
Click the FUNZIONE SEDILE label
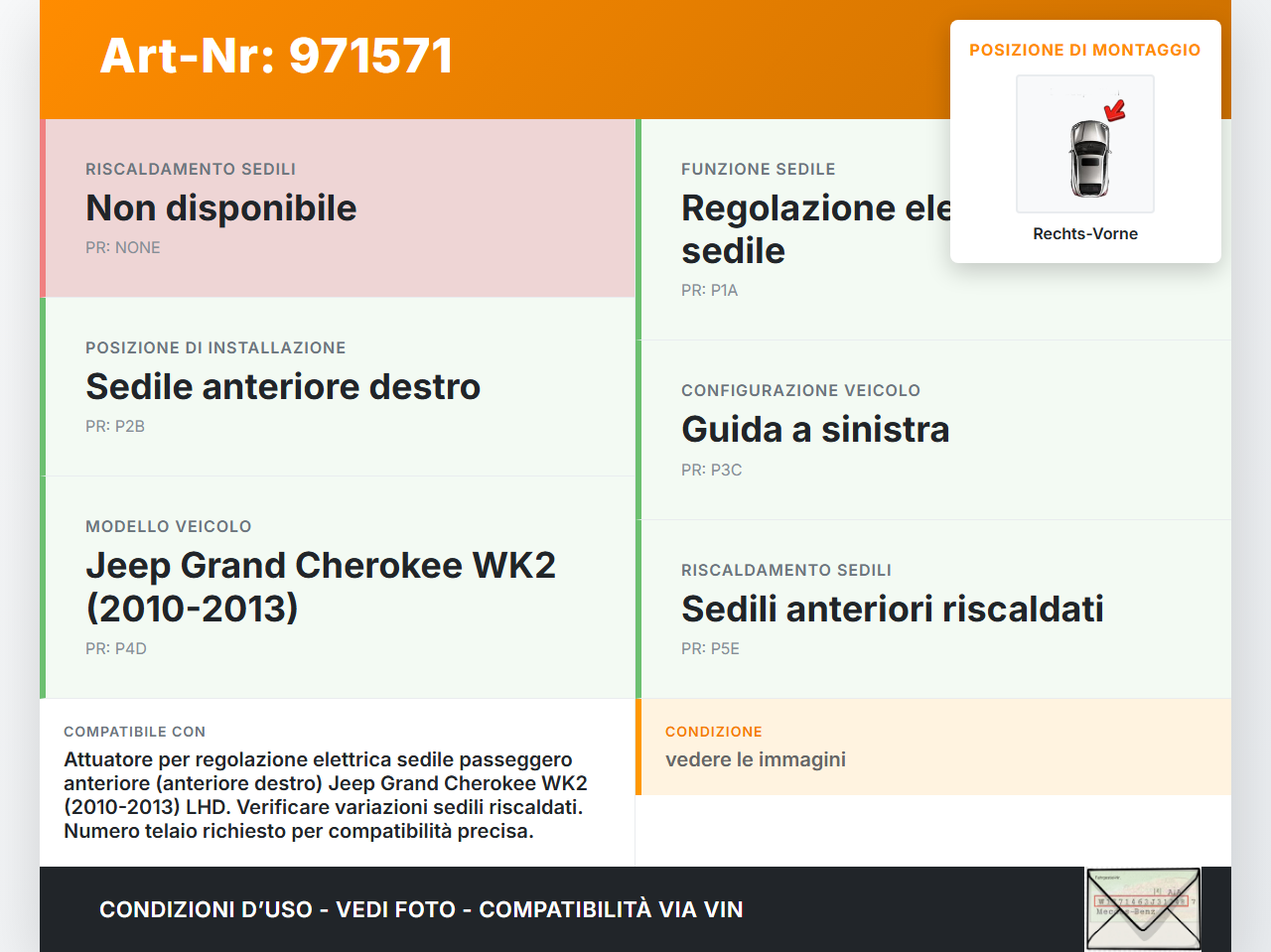[759, 169]
